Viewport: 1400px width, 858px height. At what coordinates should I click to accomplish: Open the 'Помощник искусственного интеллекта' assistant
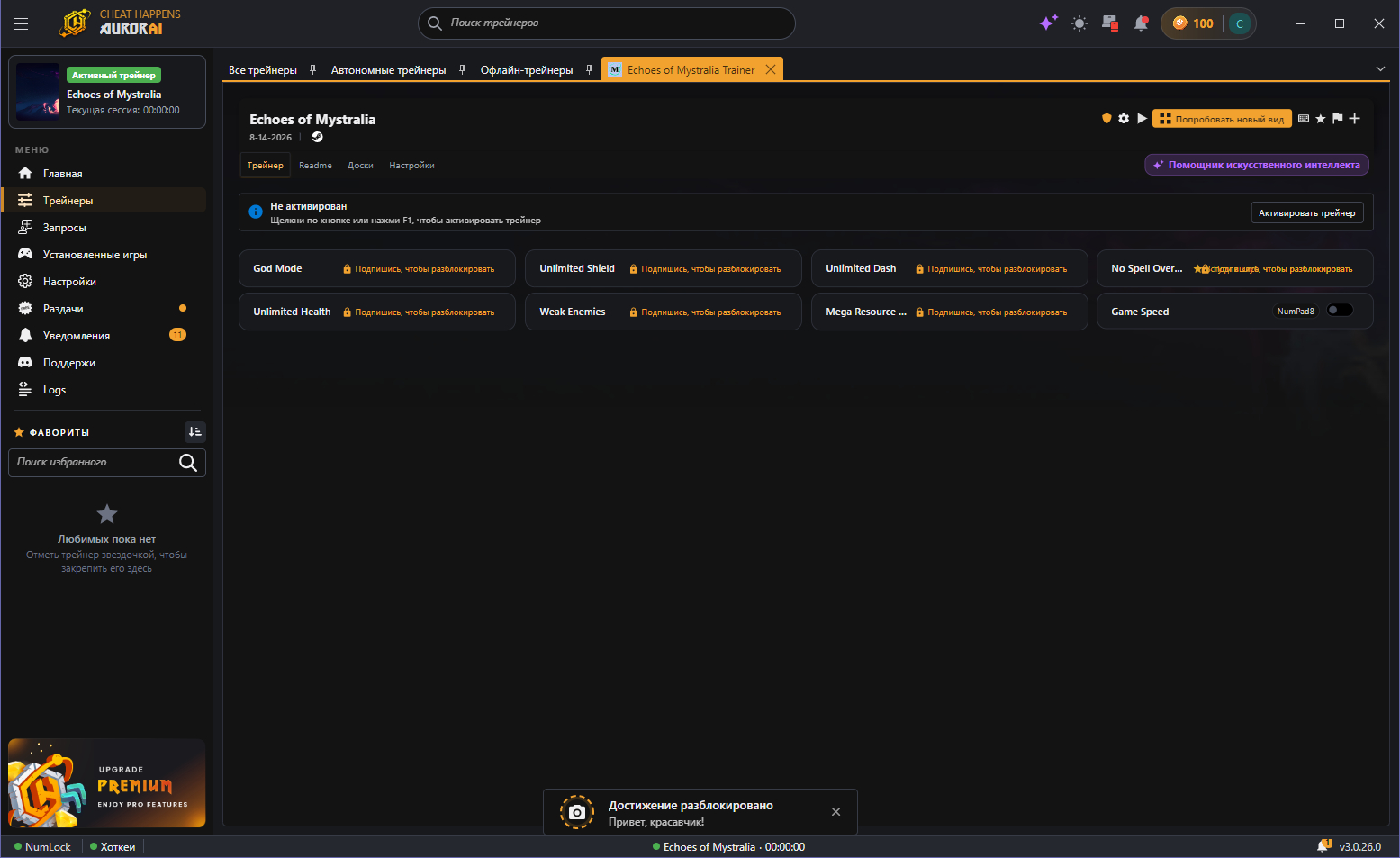click(x=1257, y=165)
